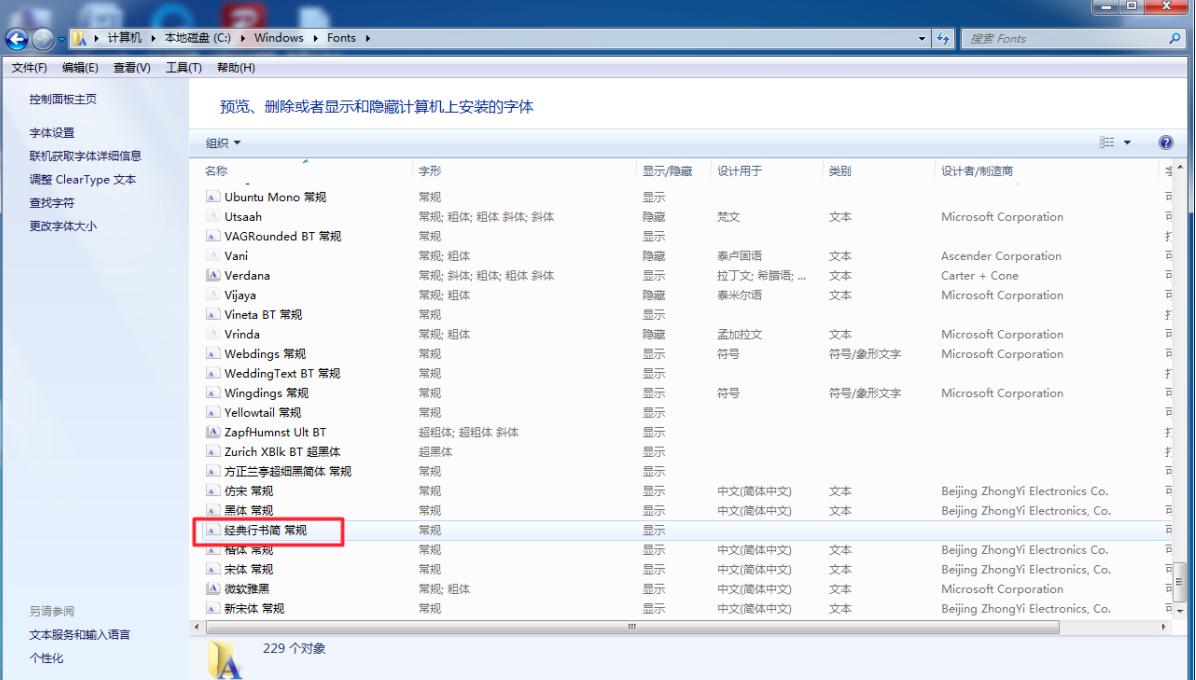1196x680 pixels.
Task: Select the VAGRounded BT font icon
Action: [213, 236]
